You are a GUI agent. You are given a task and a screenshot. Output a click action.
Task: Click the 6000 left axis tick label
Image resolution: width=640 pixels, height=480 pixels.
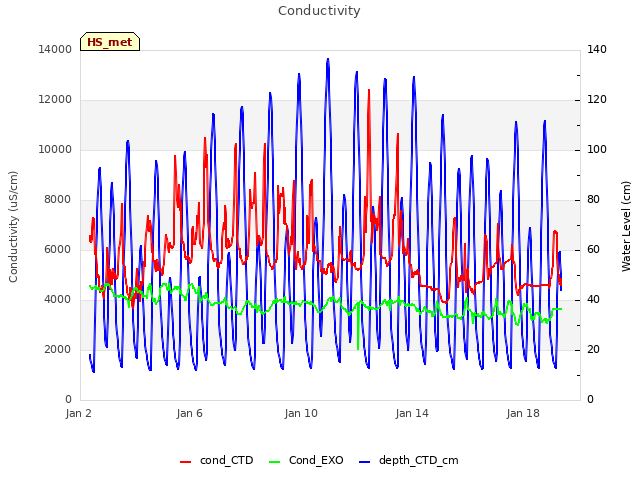[x=58, y=249]
